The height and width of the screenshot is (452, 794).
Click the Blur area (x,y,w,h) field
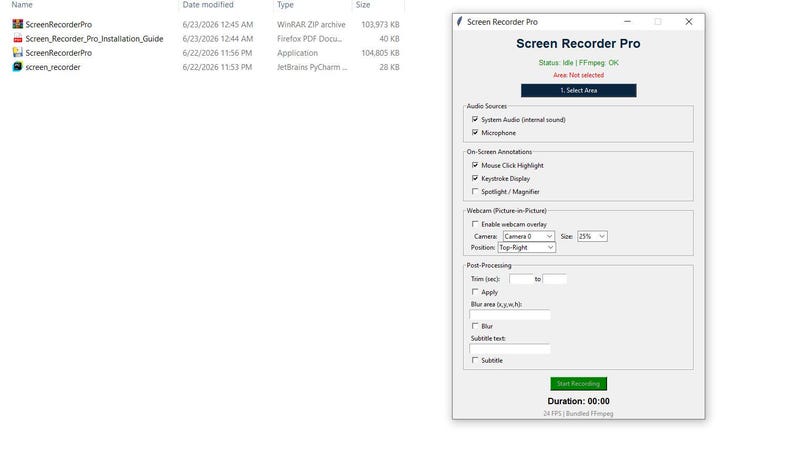[510, 315]
